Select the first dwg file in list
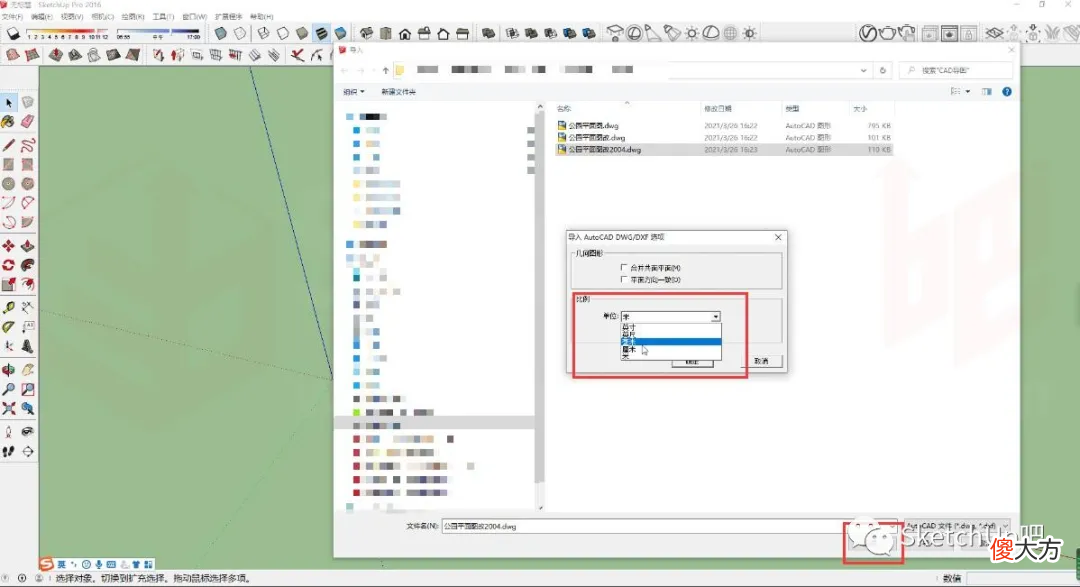The width and height of the screenshot is (1080, 587). 723,125
